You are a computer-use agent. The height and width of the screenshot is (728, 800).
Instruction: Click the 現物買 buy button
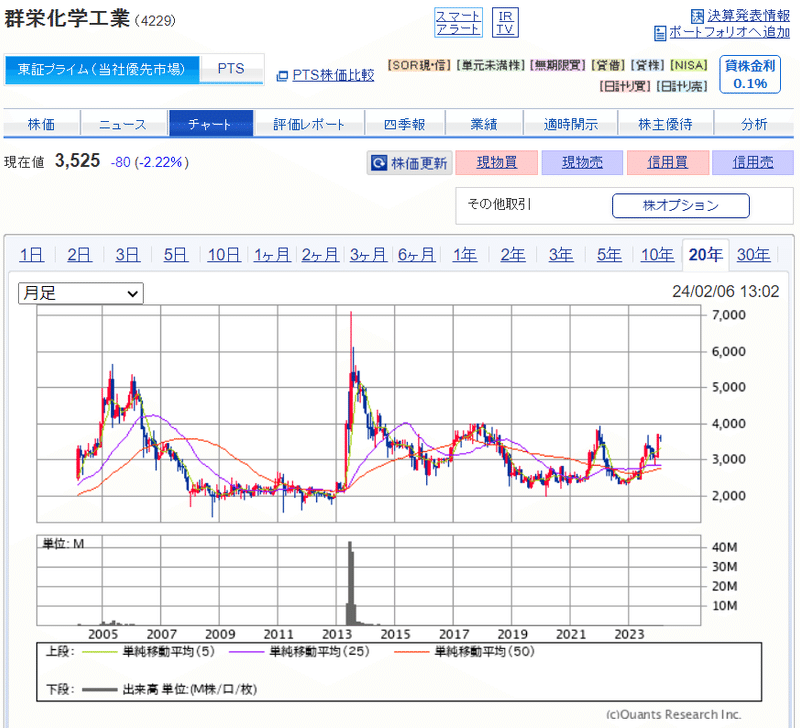[x=497, y=162]
